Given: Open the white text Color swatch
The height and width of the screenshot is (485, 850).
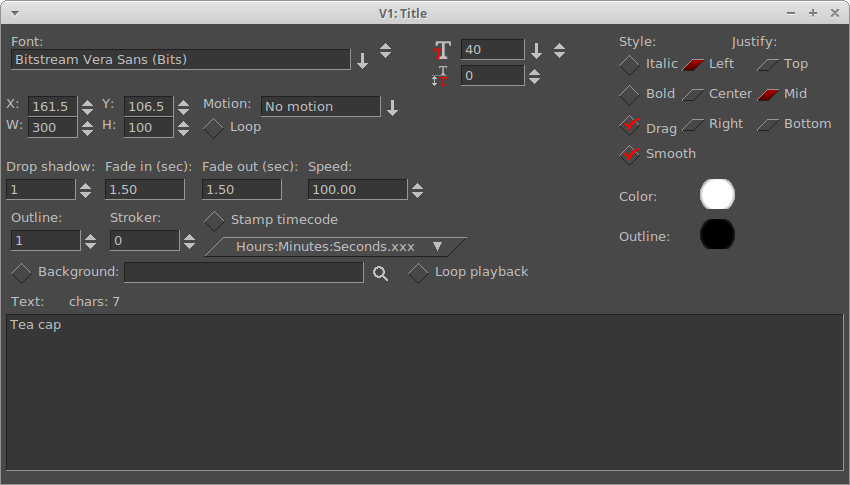Looking at the screenshot, I should (717, 195).
